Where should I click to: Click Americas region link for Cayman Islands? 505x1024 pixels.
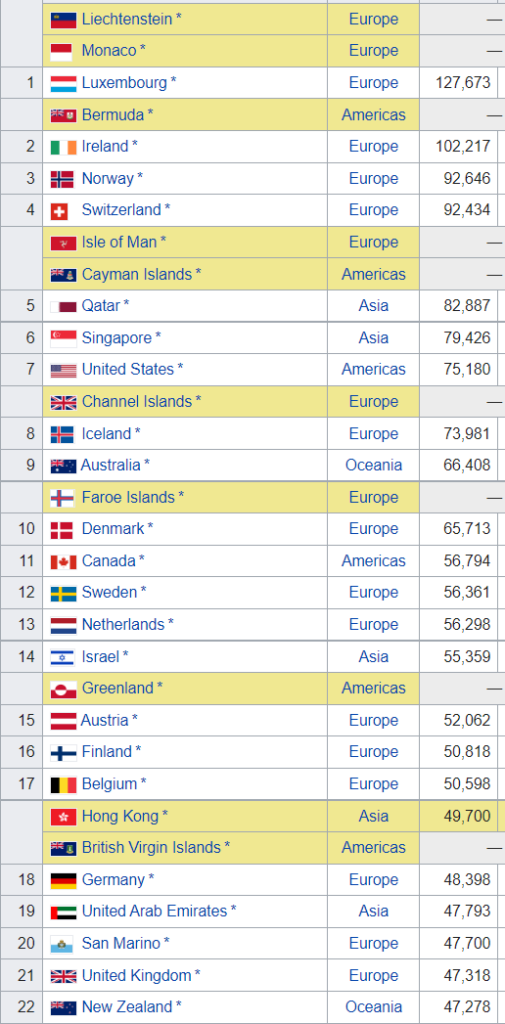(x=374, y=274)
